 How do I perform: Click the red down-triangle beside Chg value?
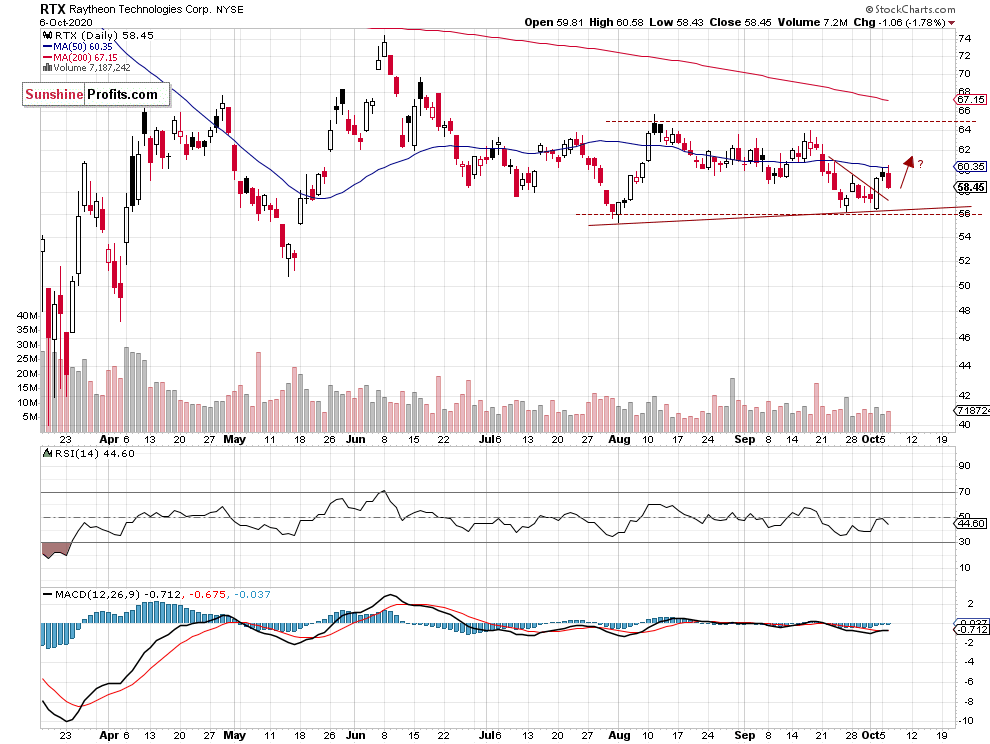[x=951, y=23]
